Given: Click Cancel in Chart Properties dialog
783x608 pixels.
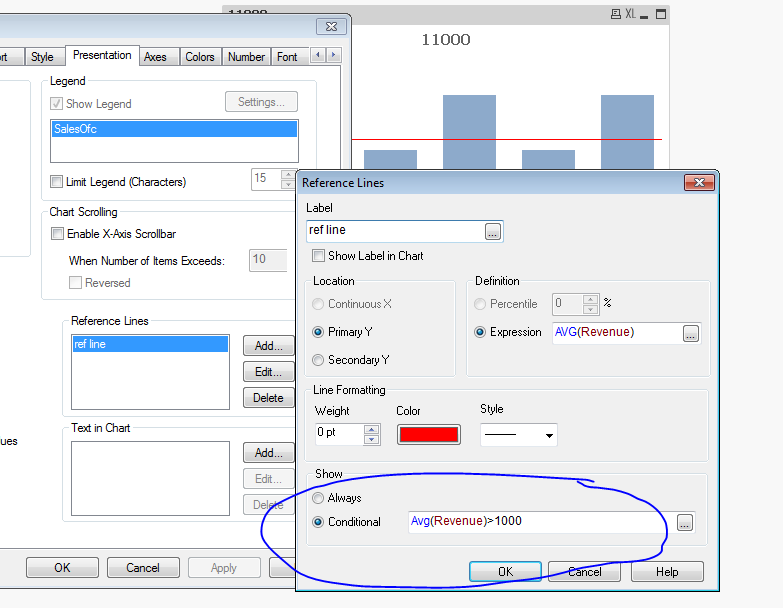Looking at the screenshot, I should pos(143,568).
